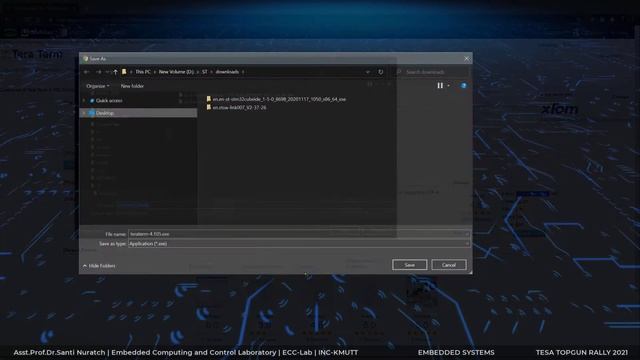Collapse the pane with Hide Folders
The height and width of the screenshot is (360, 640).
pos(99,266)
